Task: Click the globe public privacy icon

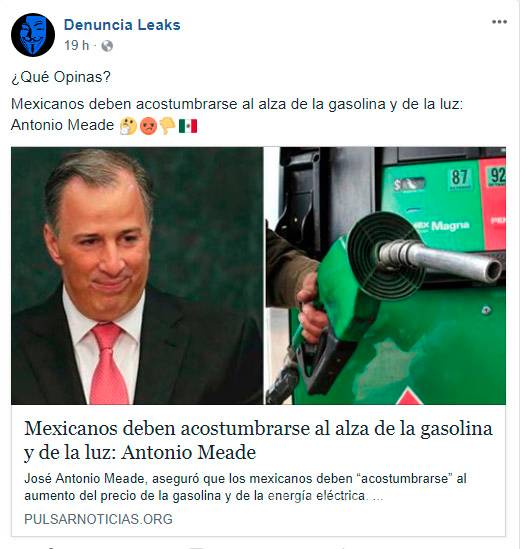Action: click(107, 46)
